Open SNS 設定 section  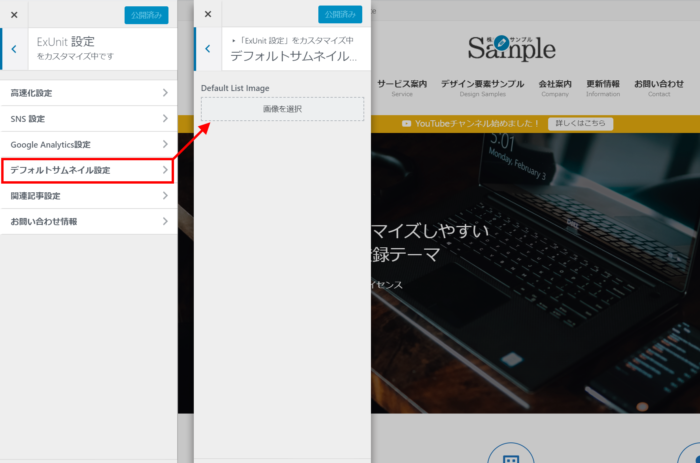[x=89, y=119]
